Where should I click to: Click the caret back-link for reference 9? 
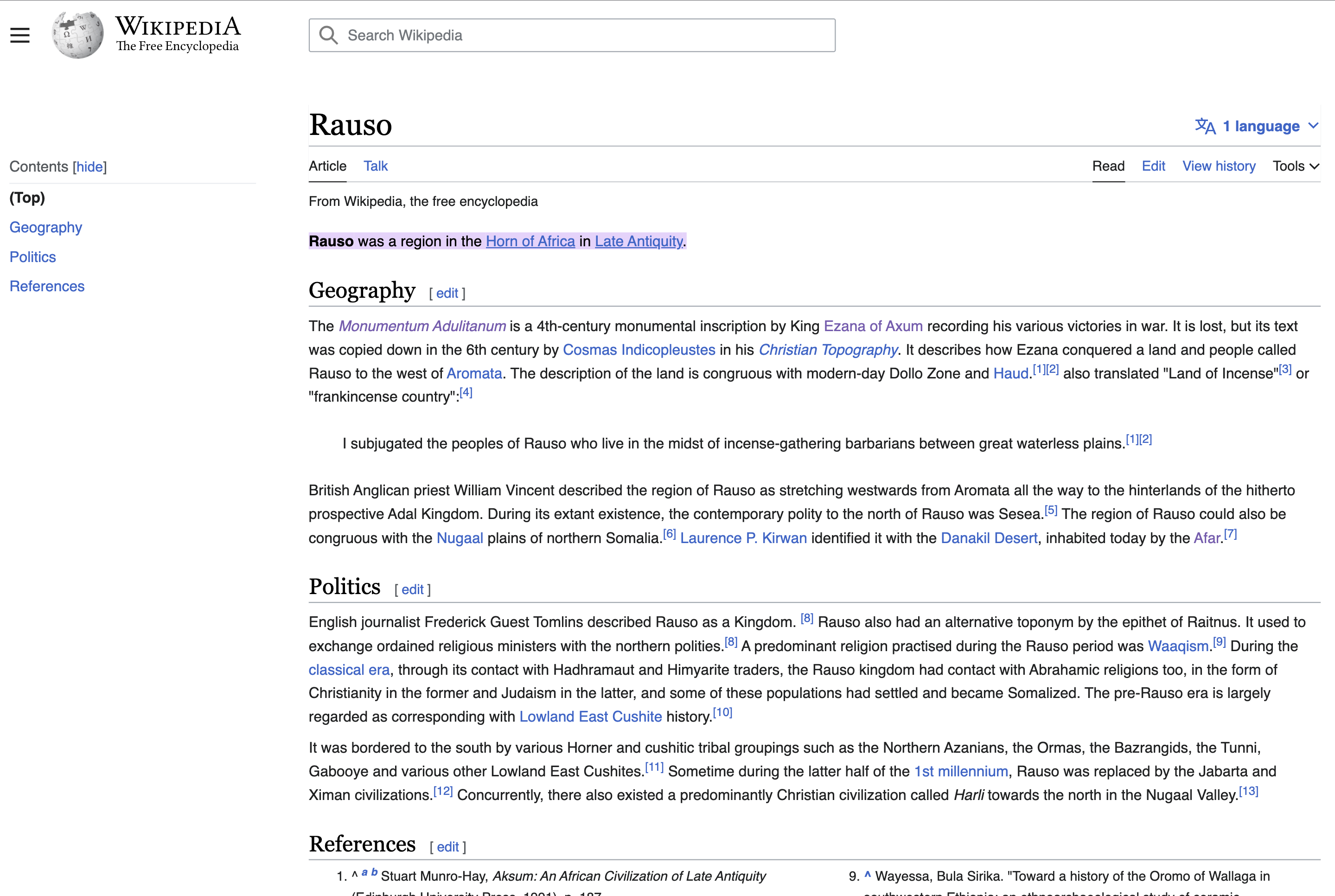(867, 875)
